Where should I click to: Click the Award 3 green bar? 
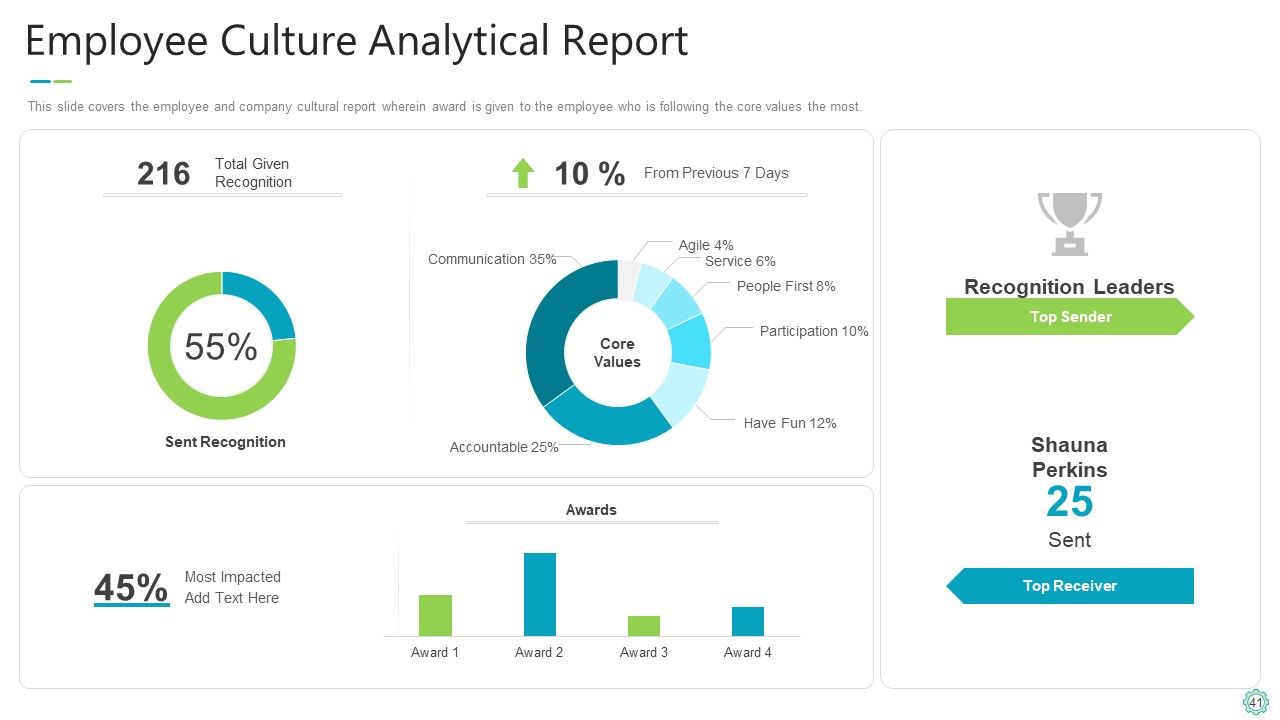(x=644, y=626)
